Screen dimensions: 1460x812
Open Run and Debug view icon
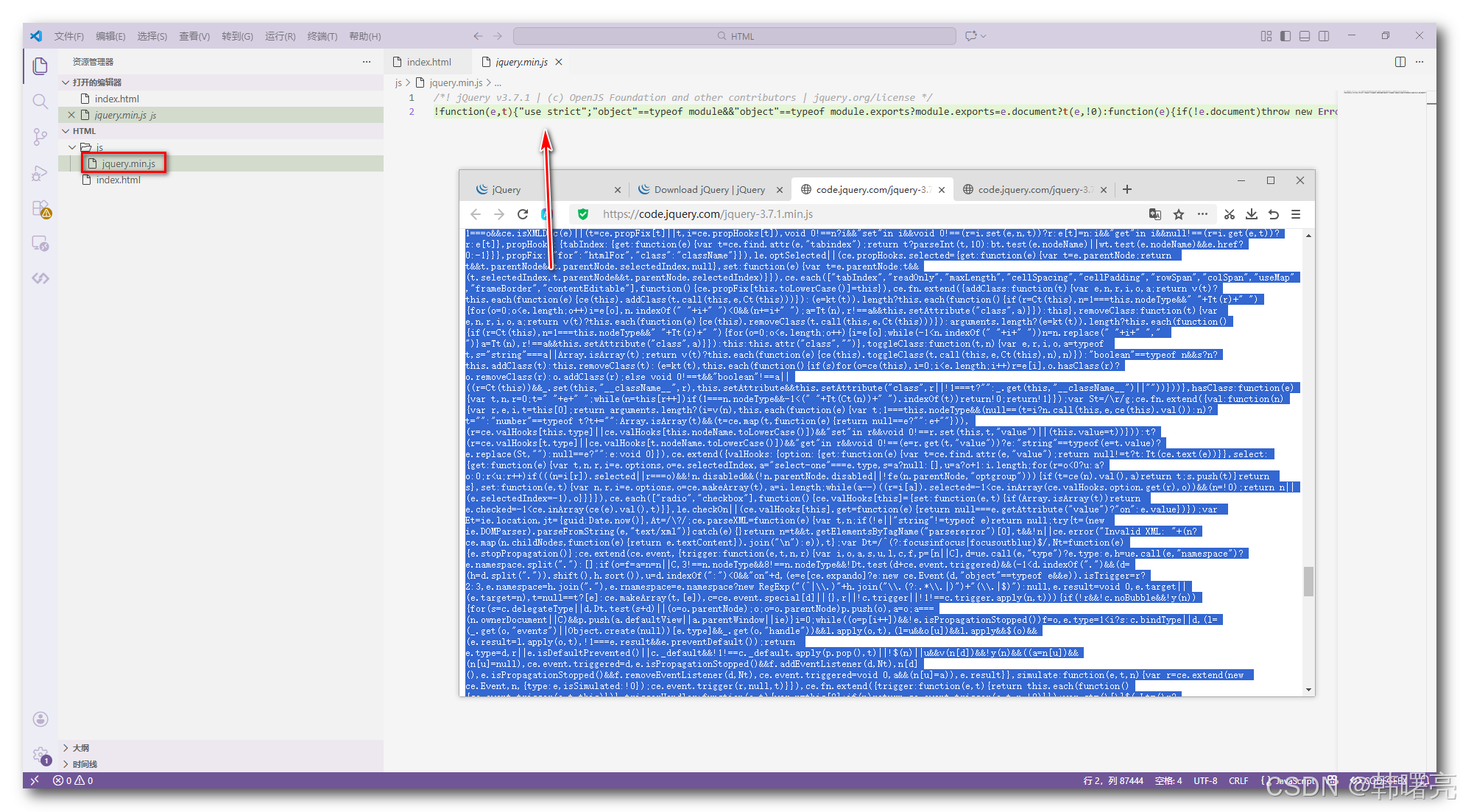tap(40, 174)
